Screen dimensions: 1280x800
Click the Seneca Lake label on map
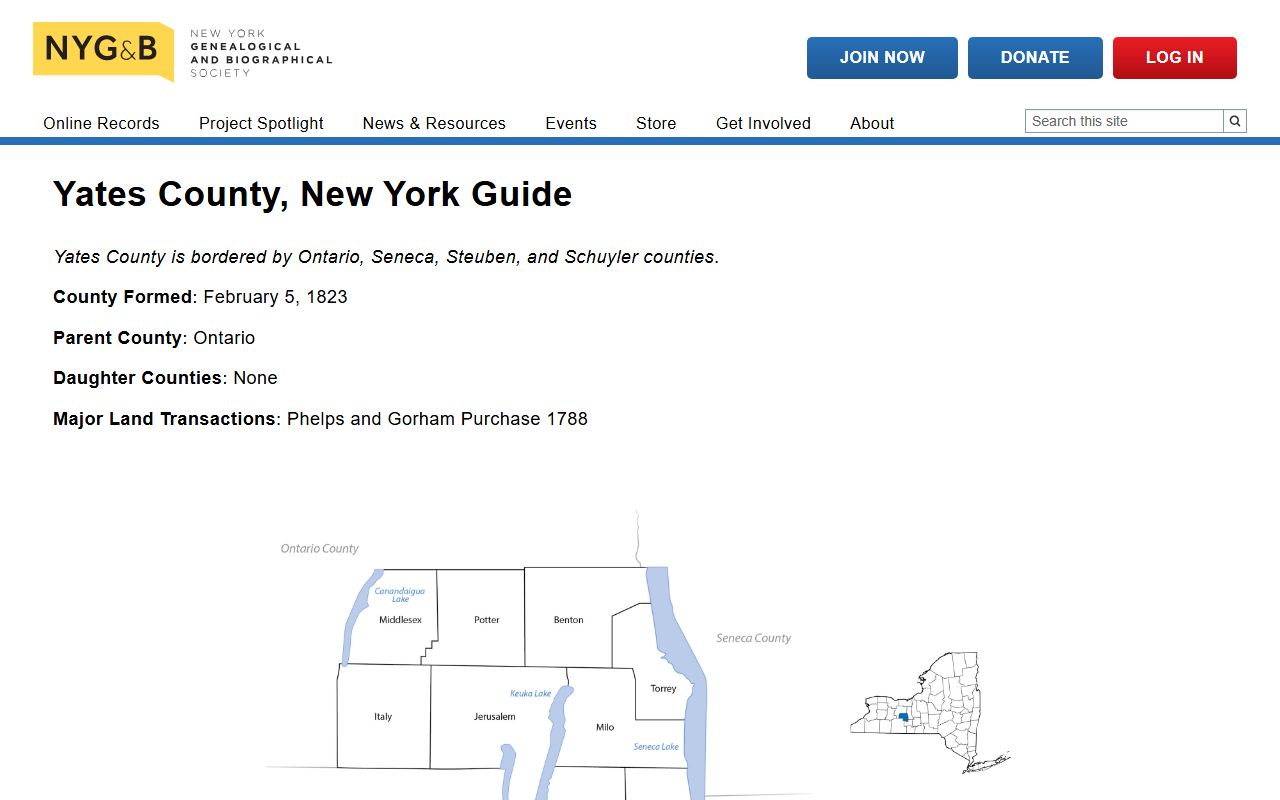tap(656, 747)
